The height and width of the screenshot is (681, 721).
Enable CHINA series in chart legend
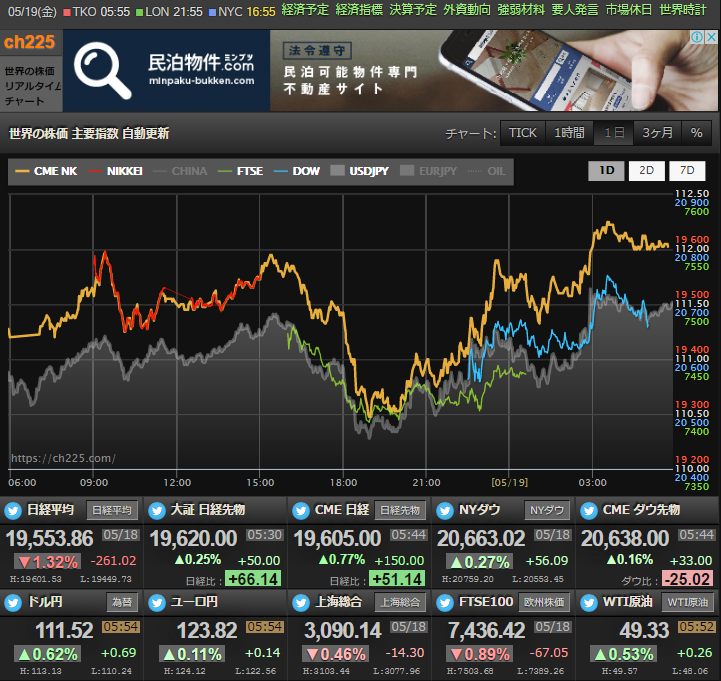tap(180, 171)
